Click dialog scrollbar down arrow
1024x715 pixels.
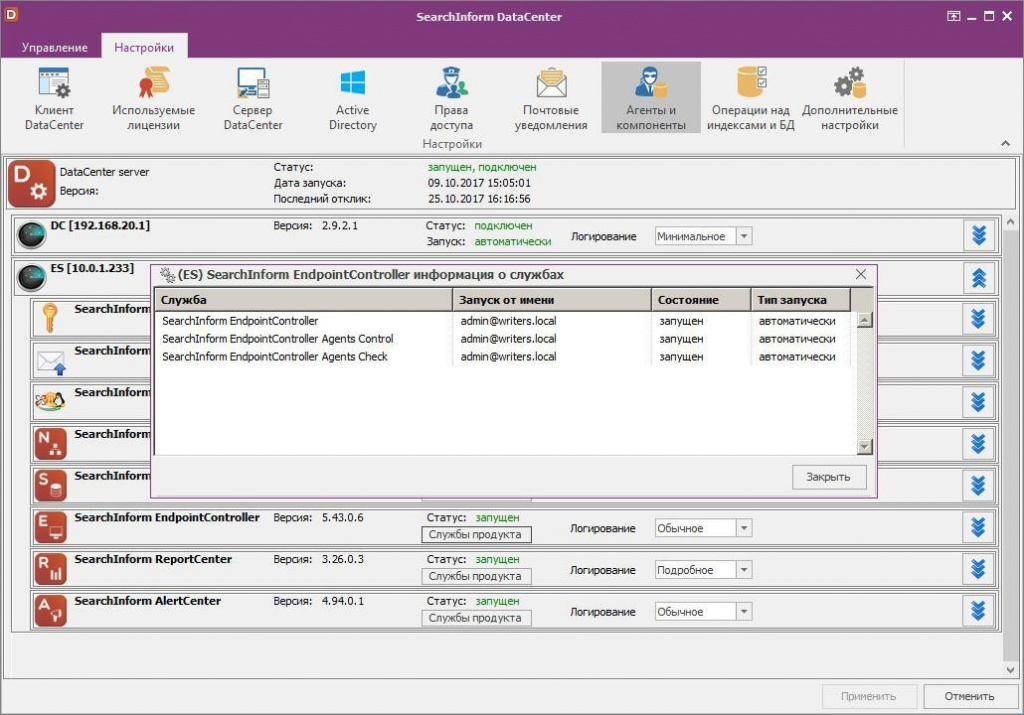tap(865, 447)
